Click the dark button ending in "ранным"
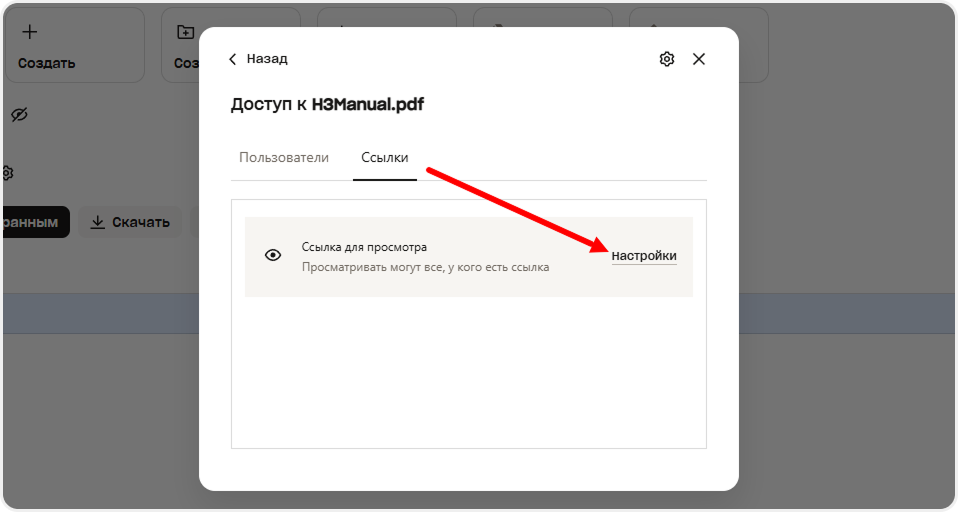The height and width of the screenshot is (512, 958). (x=32, y=222)
